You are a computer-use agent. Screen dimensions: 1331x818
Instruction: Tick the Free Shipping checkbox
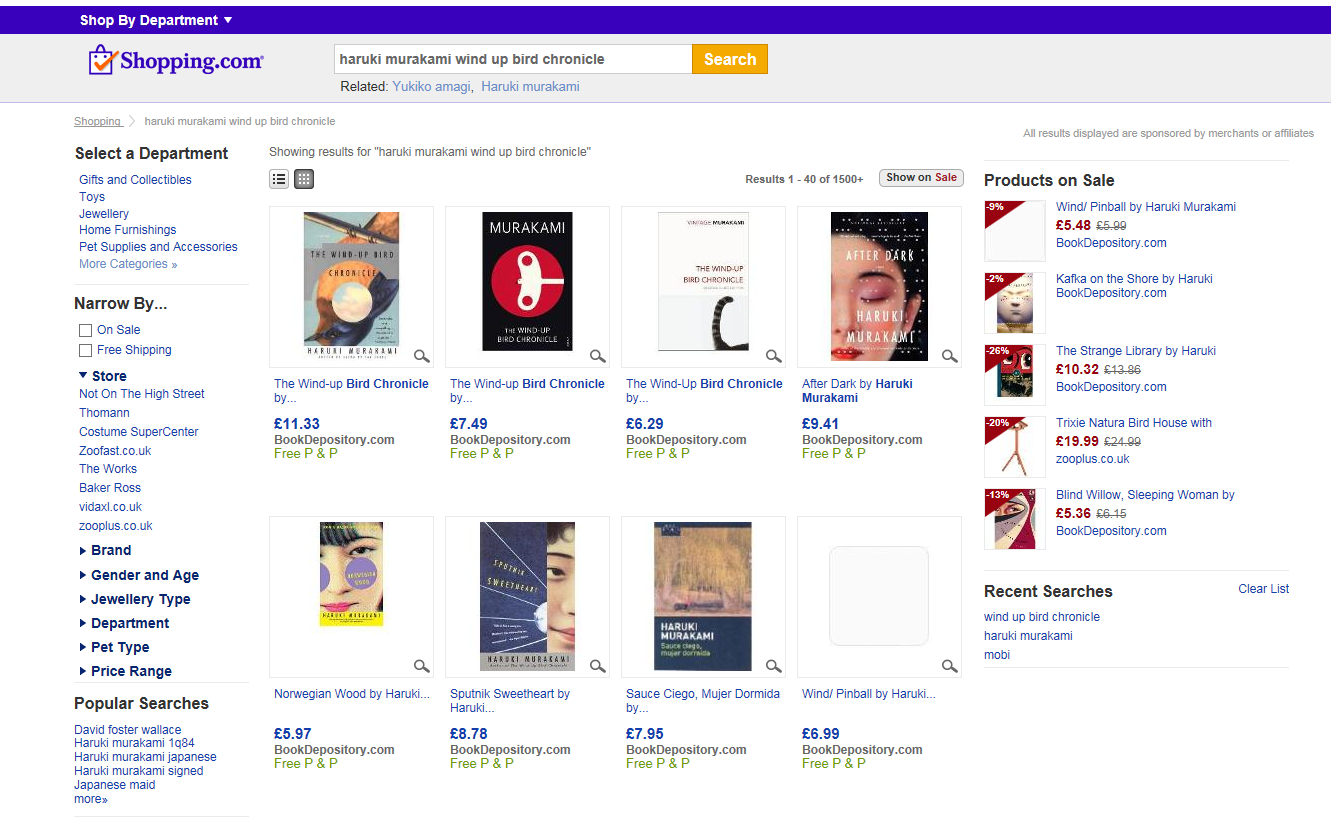tap(86, 351)
